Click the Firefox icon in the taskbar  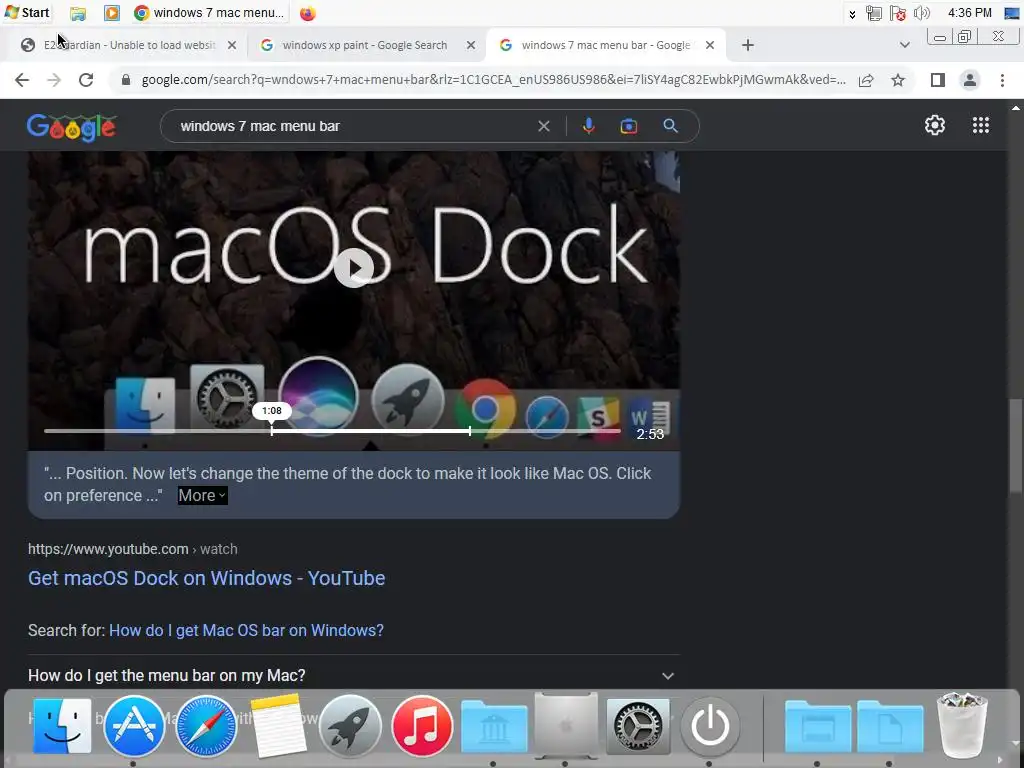click(x=308, y=13)
